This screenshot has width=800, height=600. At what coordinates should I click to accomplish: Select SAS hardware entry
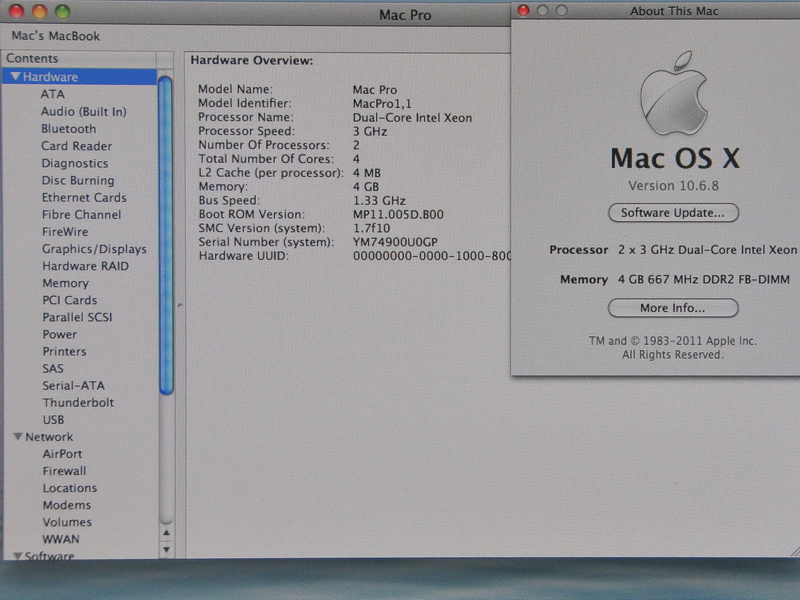(x=53, y=368)
